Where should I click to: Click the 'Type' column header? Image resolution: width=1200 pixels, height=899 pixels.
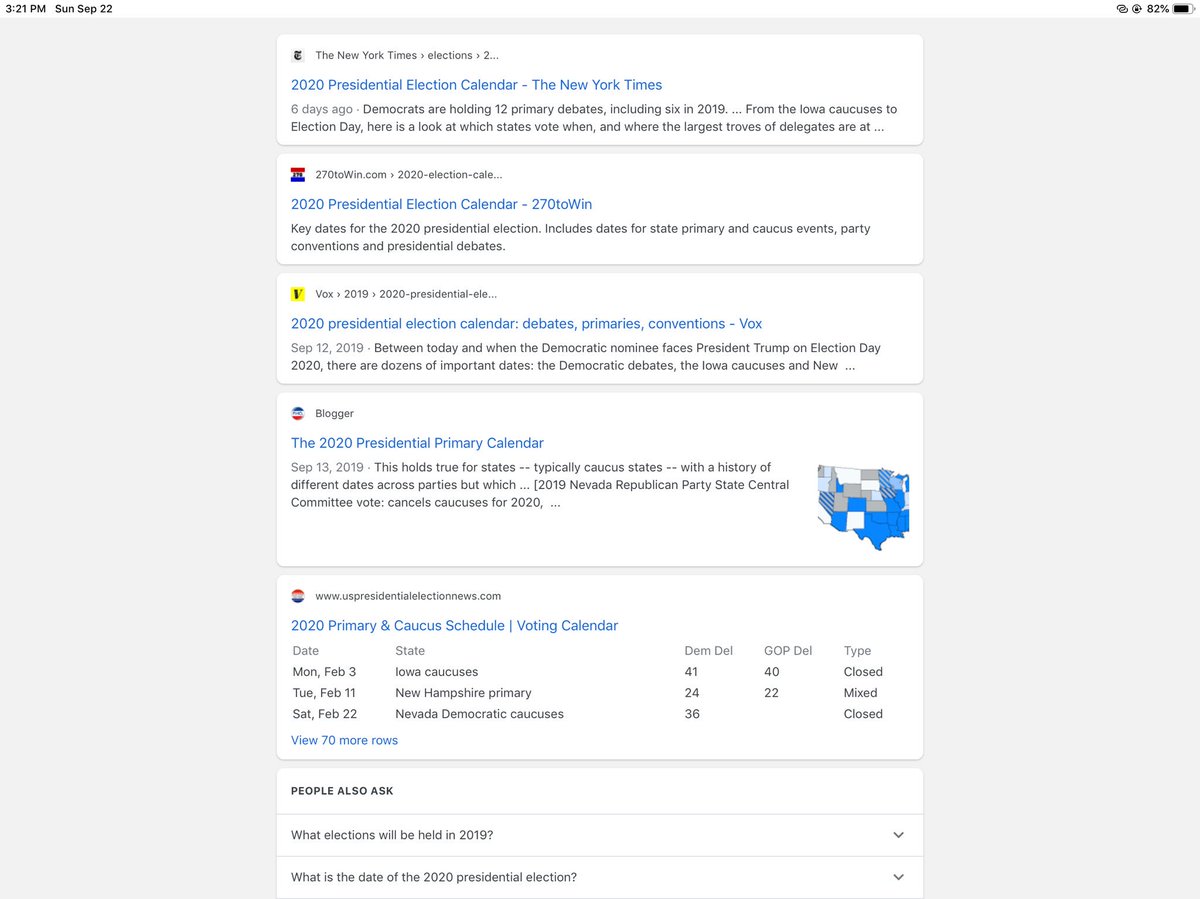(x=857, y=651)
